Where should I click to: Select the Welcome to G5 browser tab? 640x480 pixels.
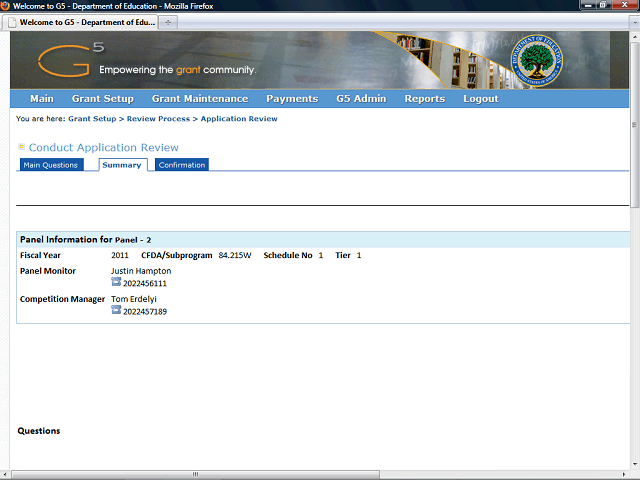pos(81,22)
